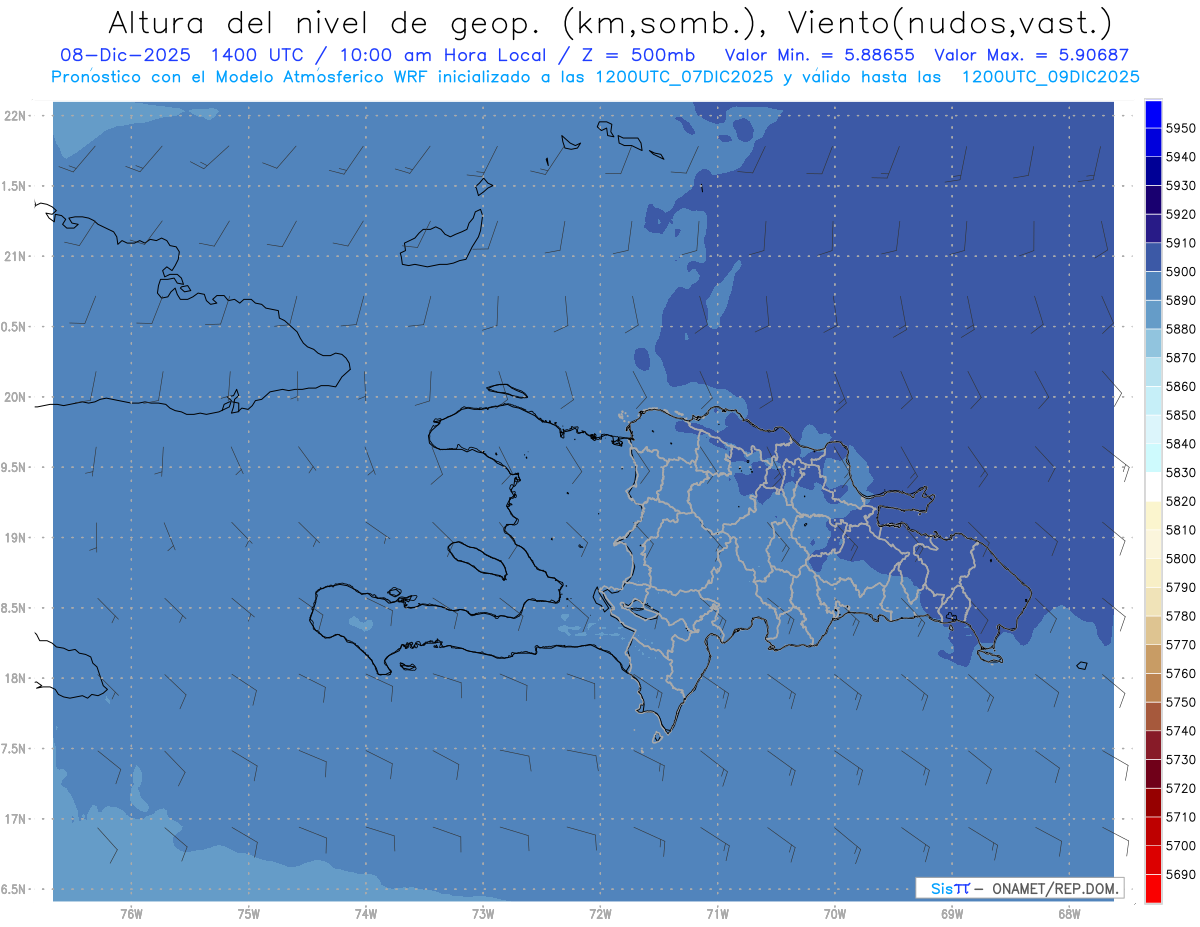This screenshot has width=1200, height=927.
Task: Click the '5750' legend value
Action: coord(1181,702)
